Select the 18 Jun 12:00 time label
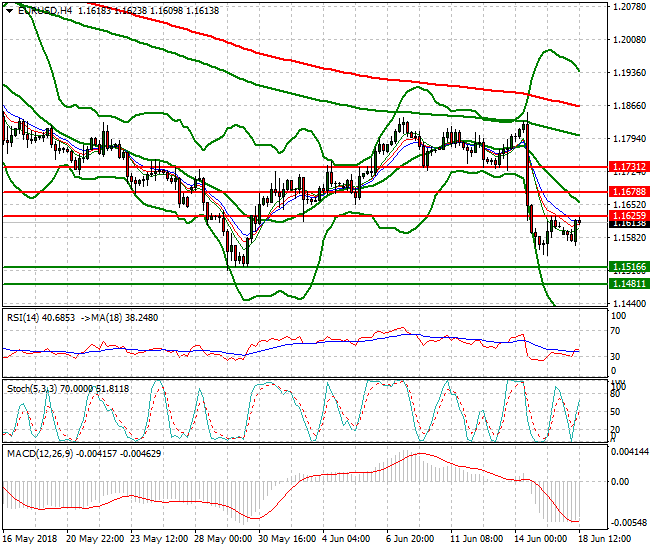Image resolution: width=650 pixels, height=550 pixels. click(x=605, y=539)
